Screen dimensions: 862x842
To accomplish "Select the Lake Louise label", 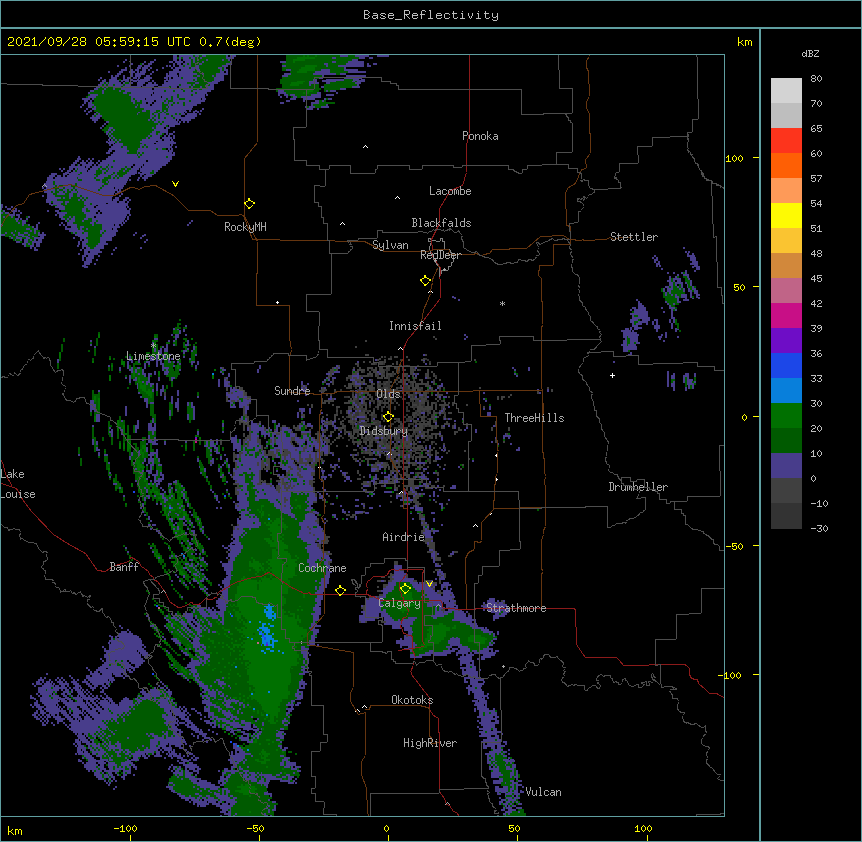I will pyautogui.click(x=18, y=484).
